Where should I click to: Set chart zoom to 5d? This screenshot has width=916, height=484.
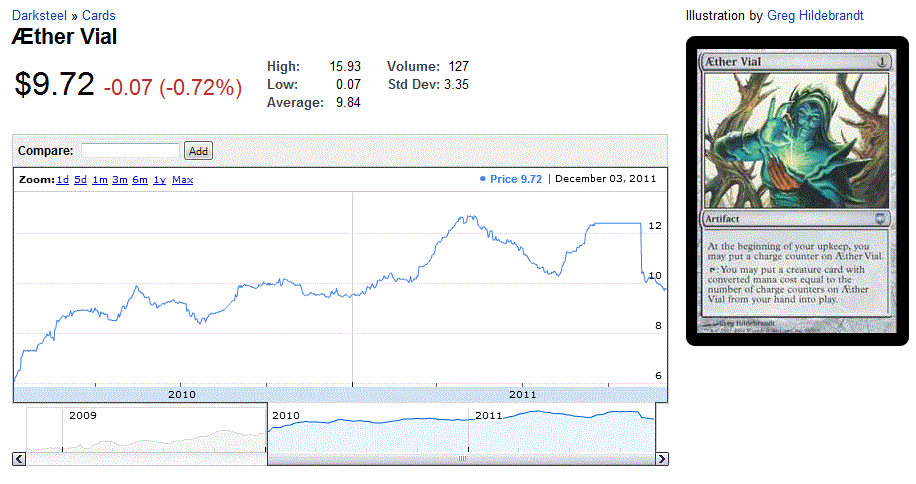point(80,180)
